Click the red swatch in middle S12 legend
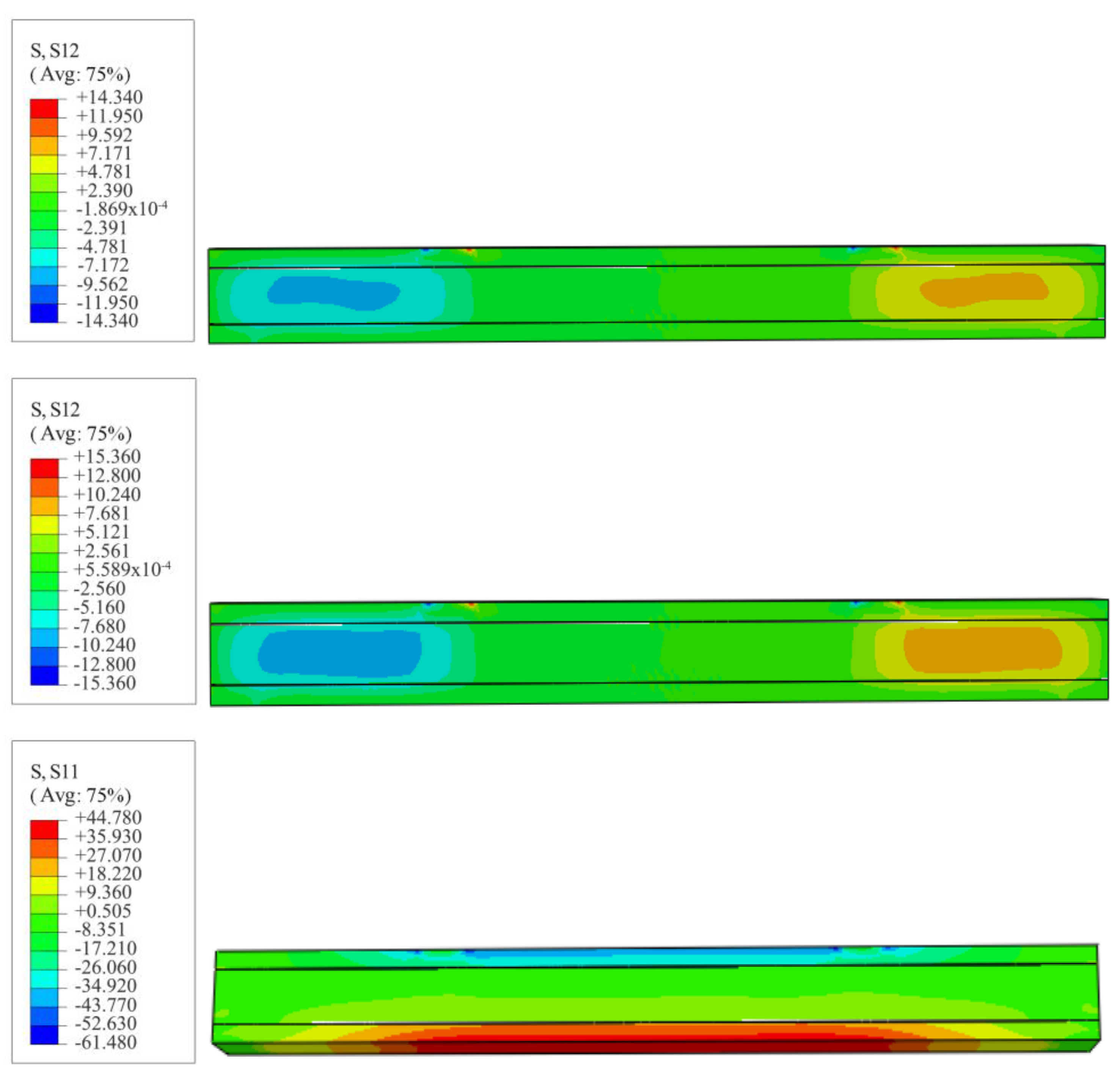This screenshot has width=1120, height=1081. point(44,468)
